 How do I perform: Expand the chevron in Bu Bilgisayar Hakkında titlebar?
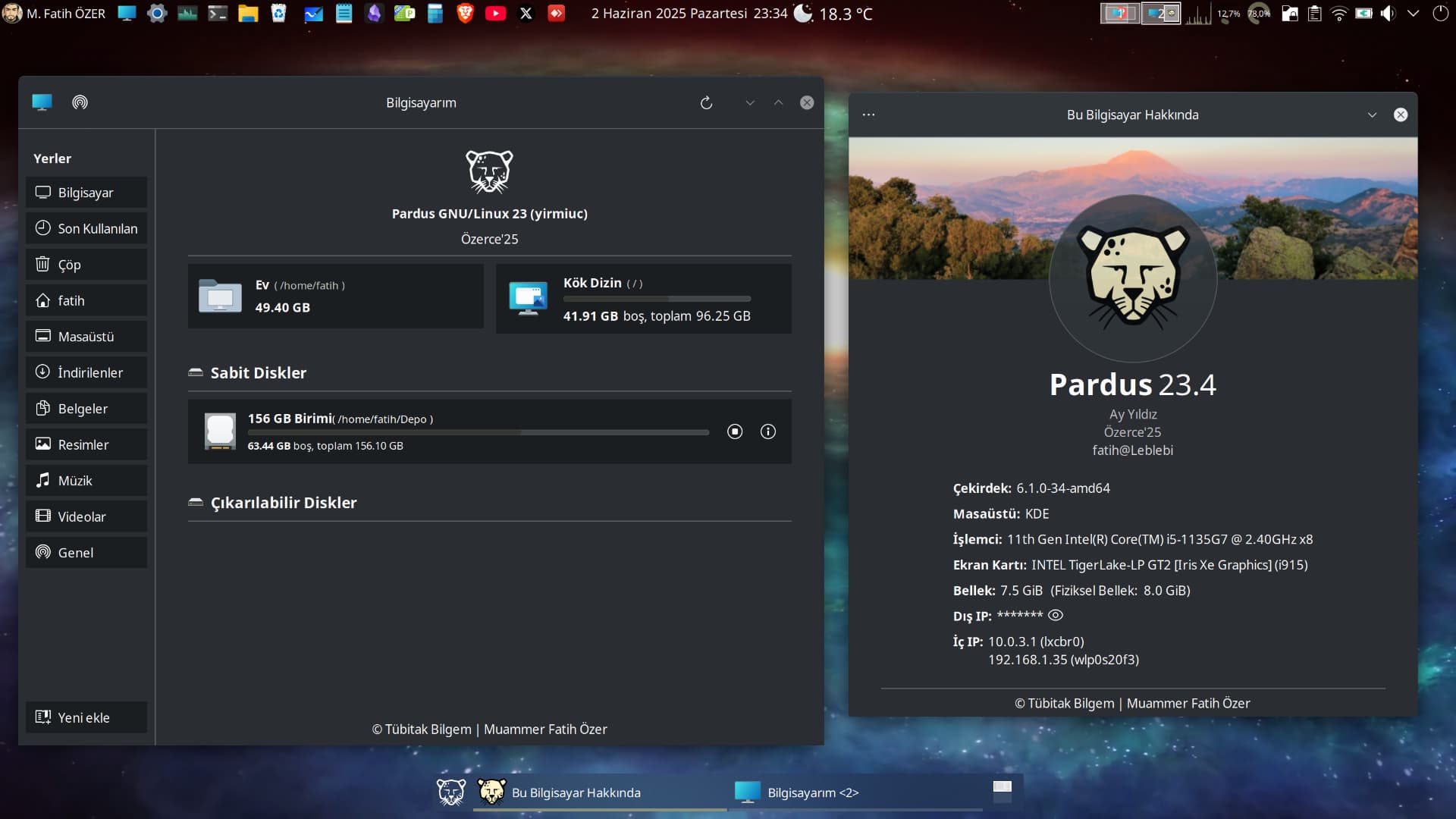tap(1372, 115)
